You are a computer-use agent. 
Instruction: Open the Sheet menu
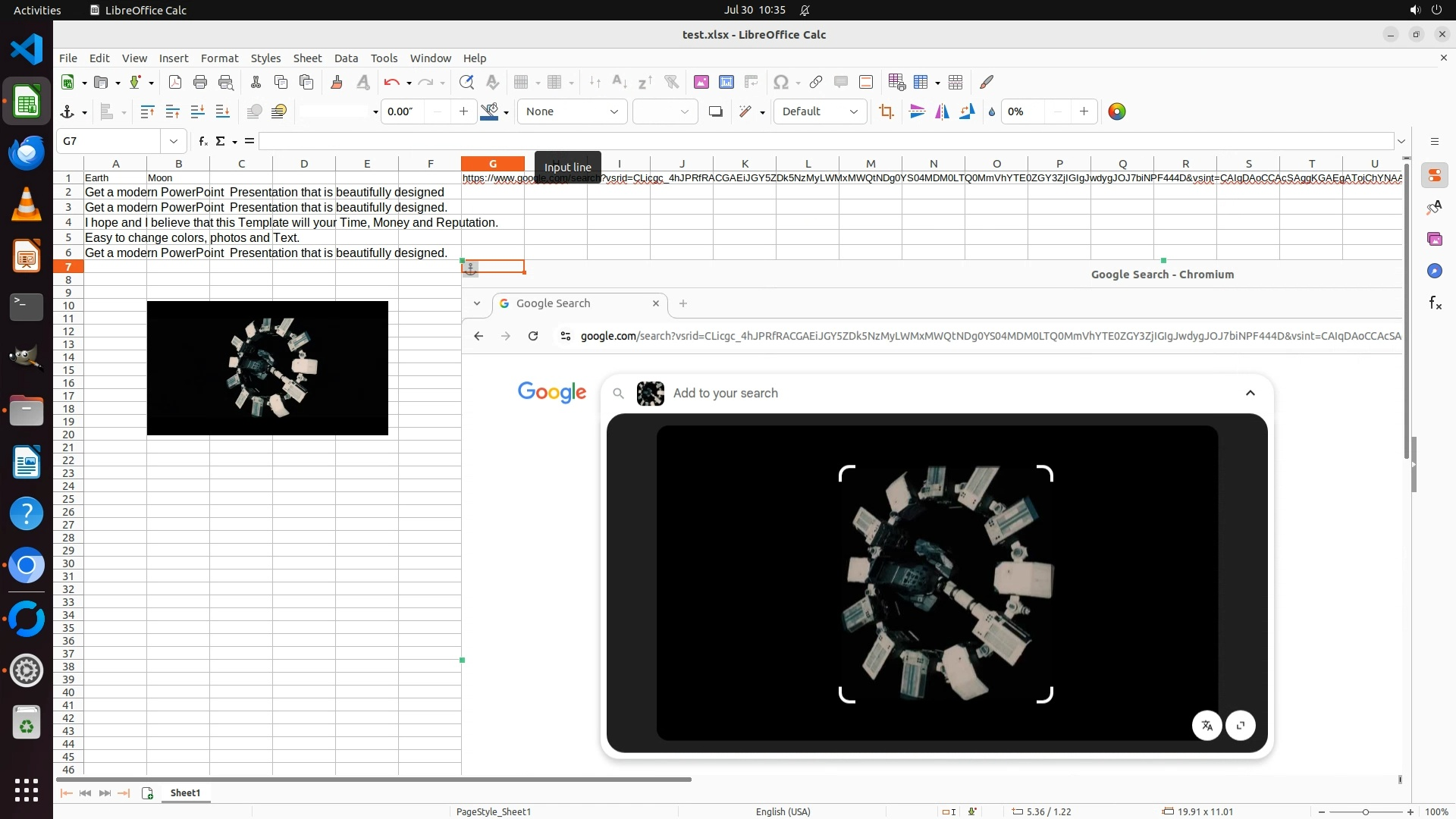tap(307, 58)
